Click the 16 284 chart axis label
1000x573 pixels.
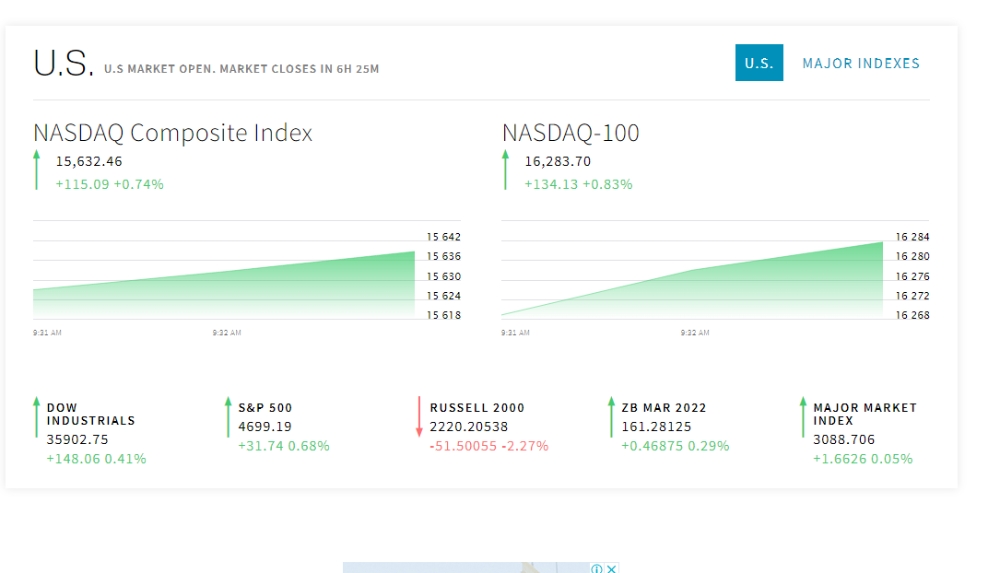click(913, 237)
